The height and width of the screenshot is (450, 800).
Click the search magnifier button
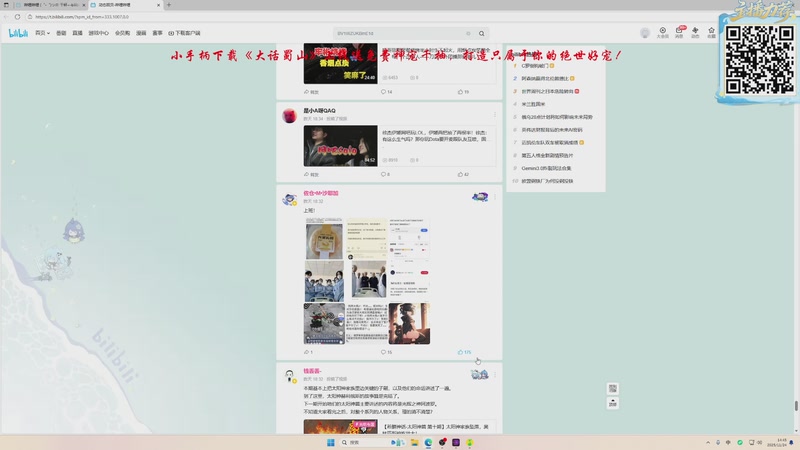[482, 34]
